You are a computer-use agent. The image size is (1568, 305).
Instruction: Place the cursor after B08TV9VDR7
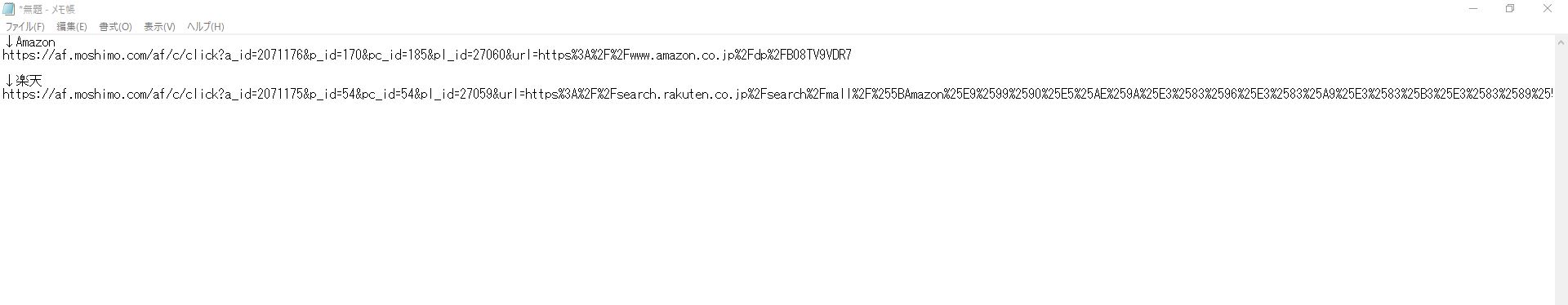click(x=853, y=55)
